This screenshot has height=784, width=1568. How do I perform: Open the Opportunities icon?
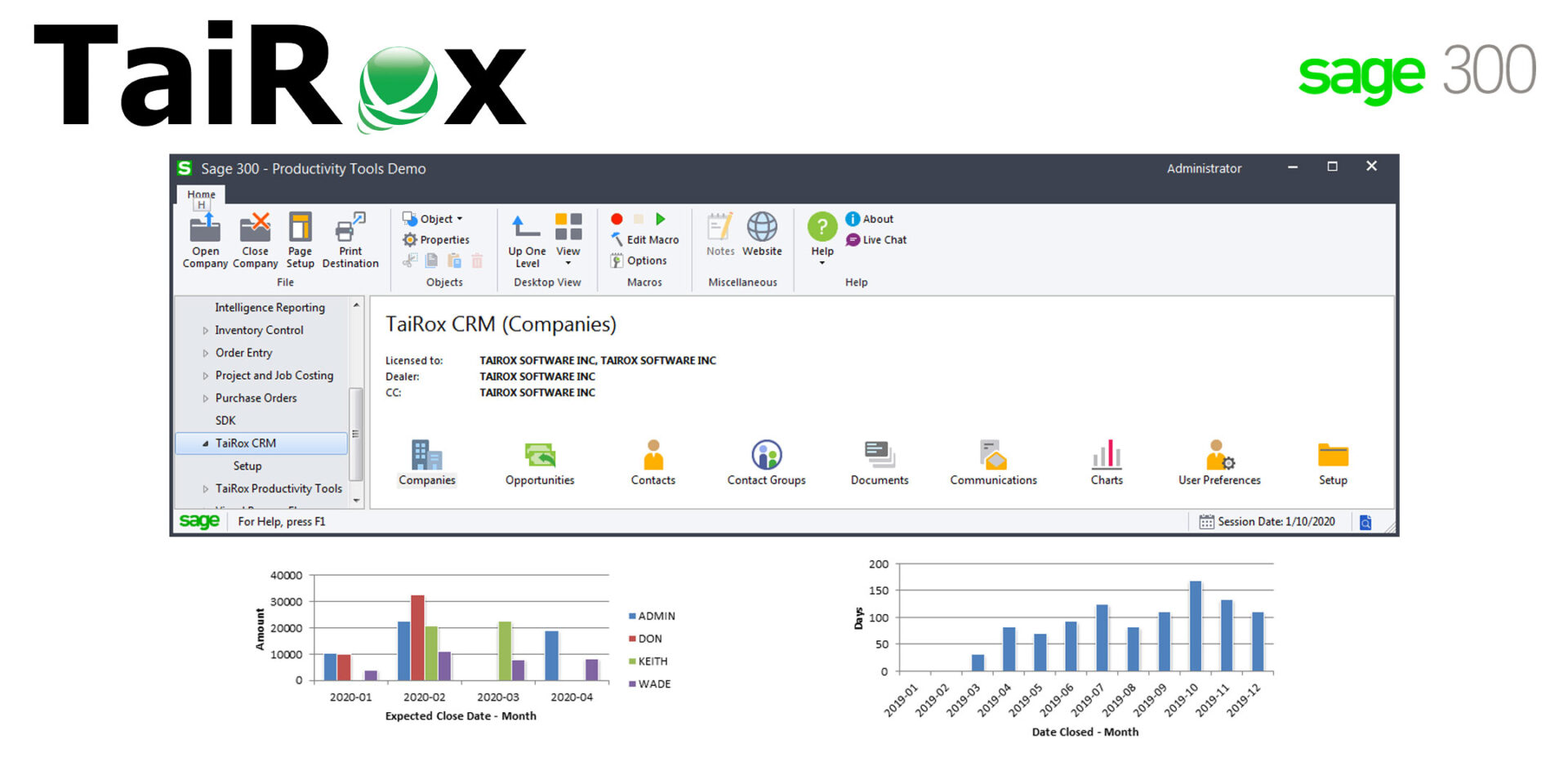pyautogui.click(x=539, y=457)
